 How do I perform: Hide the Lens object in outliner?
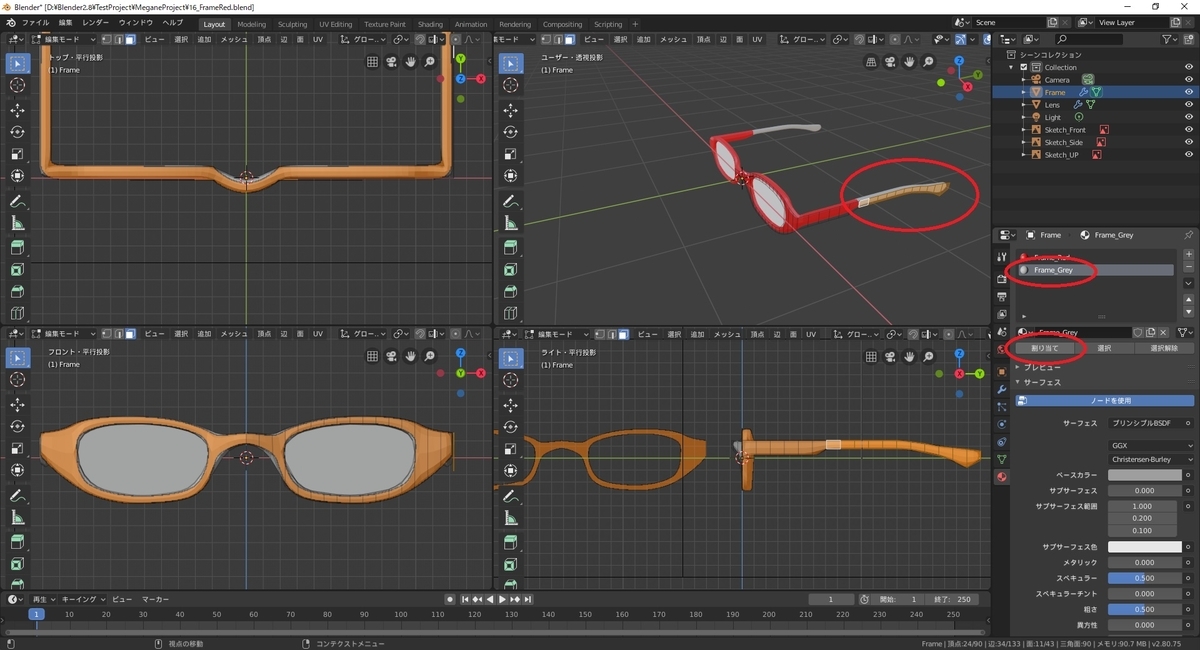pyautogui.click(x=1188, y=104)
